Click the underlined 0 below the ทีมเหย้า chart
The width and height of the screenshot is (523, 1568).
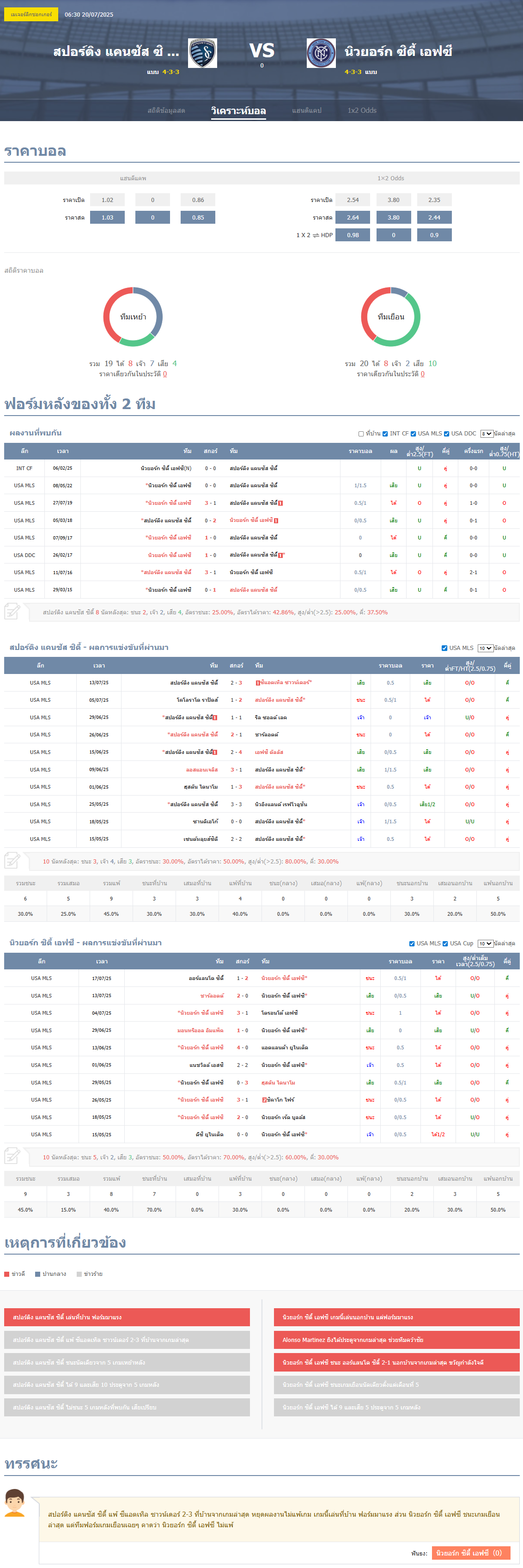(x=165, y=374)
